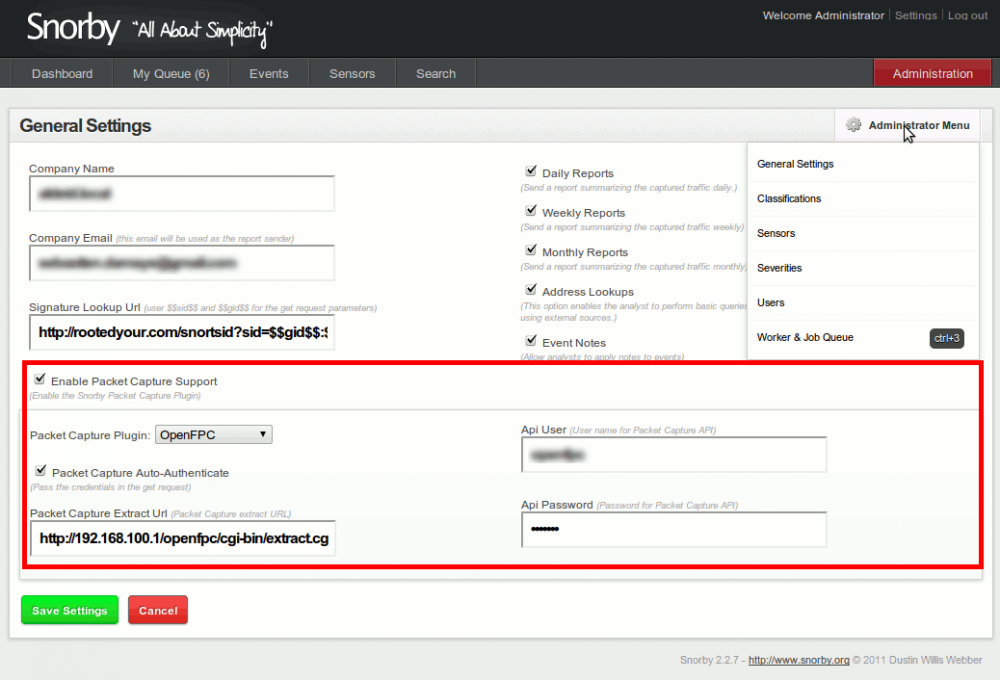This screenshot has width=1000, height=680.
Task: Open the Packet Capture Plugin dropdown
Action: pyautogui.click(x=214, y=434)
